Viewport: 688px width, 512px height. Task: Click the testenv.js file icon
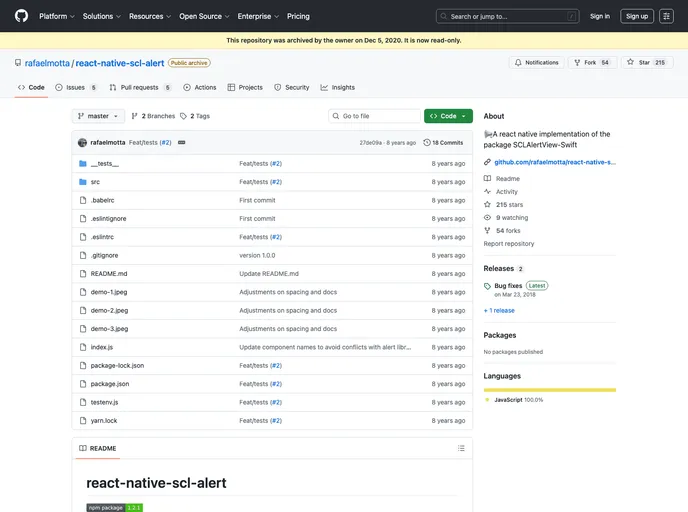coord(83,402)
